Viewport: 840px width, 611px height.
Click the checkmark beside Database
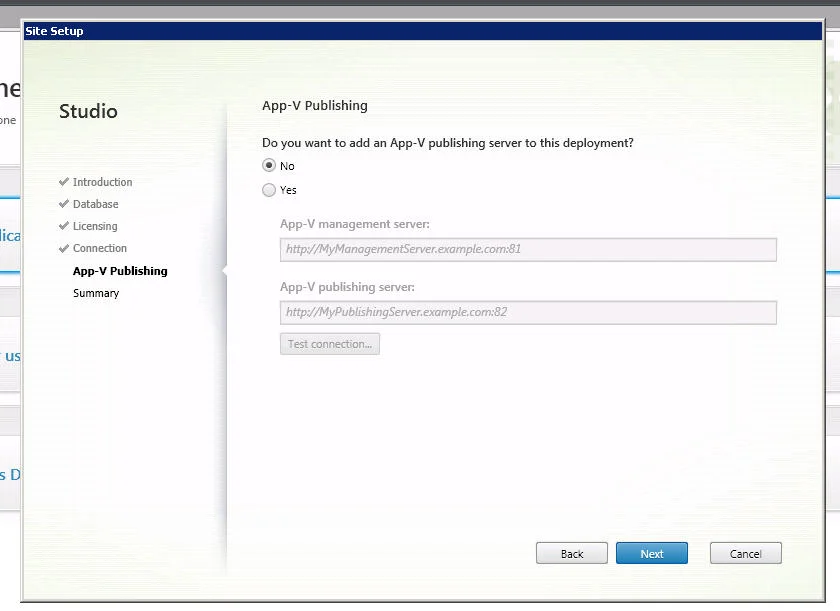[64, 203]
